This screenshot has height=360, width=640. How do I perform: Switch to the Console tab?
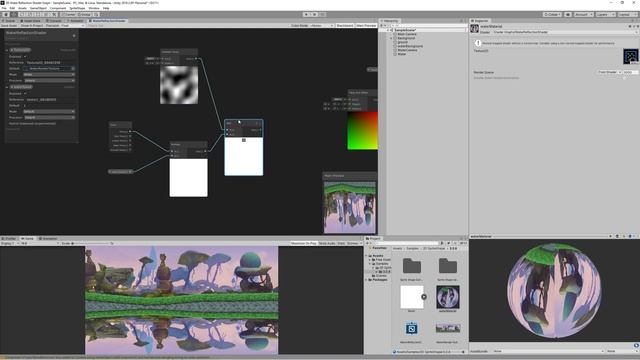click(54, 21)
